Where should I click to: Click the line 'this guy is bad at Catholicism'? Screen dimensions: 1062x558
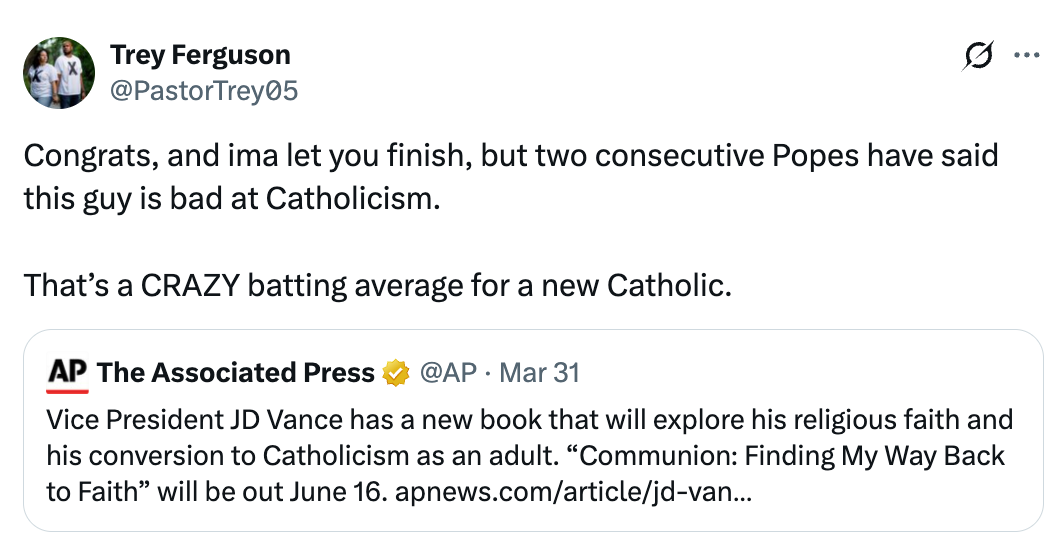(232, 198)
